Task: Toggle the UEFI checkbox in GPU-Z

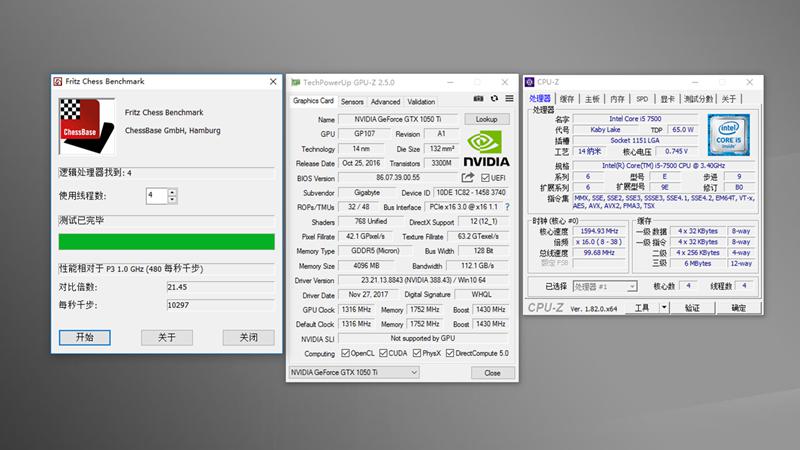Action: pos(485,178)
